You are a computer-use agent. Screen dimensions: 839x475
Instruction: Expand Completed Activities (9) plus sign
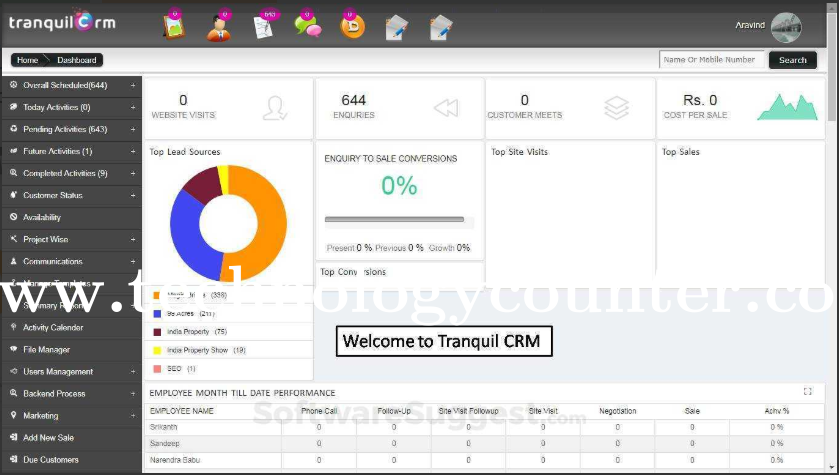133,173
